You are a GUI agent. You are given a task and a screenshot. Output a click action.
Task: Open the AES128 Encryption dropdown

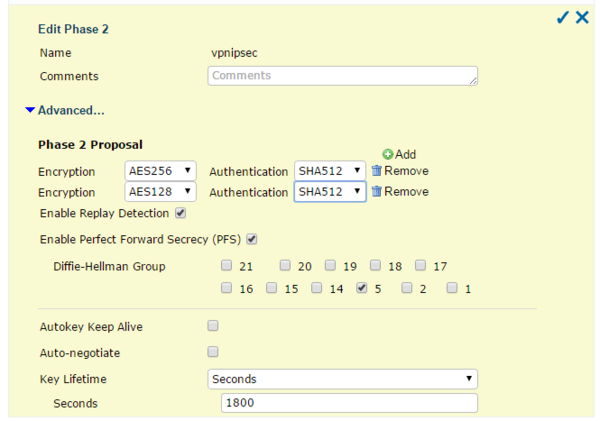point(160,192)
